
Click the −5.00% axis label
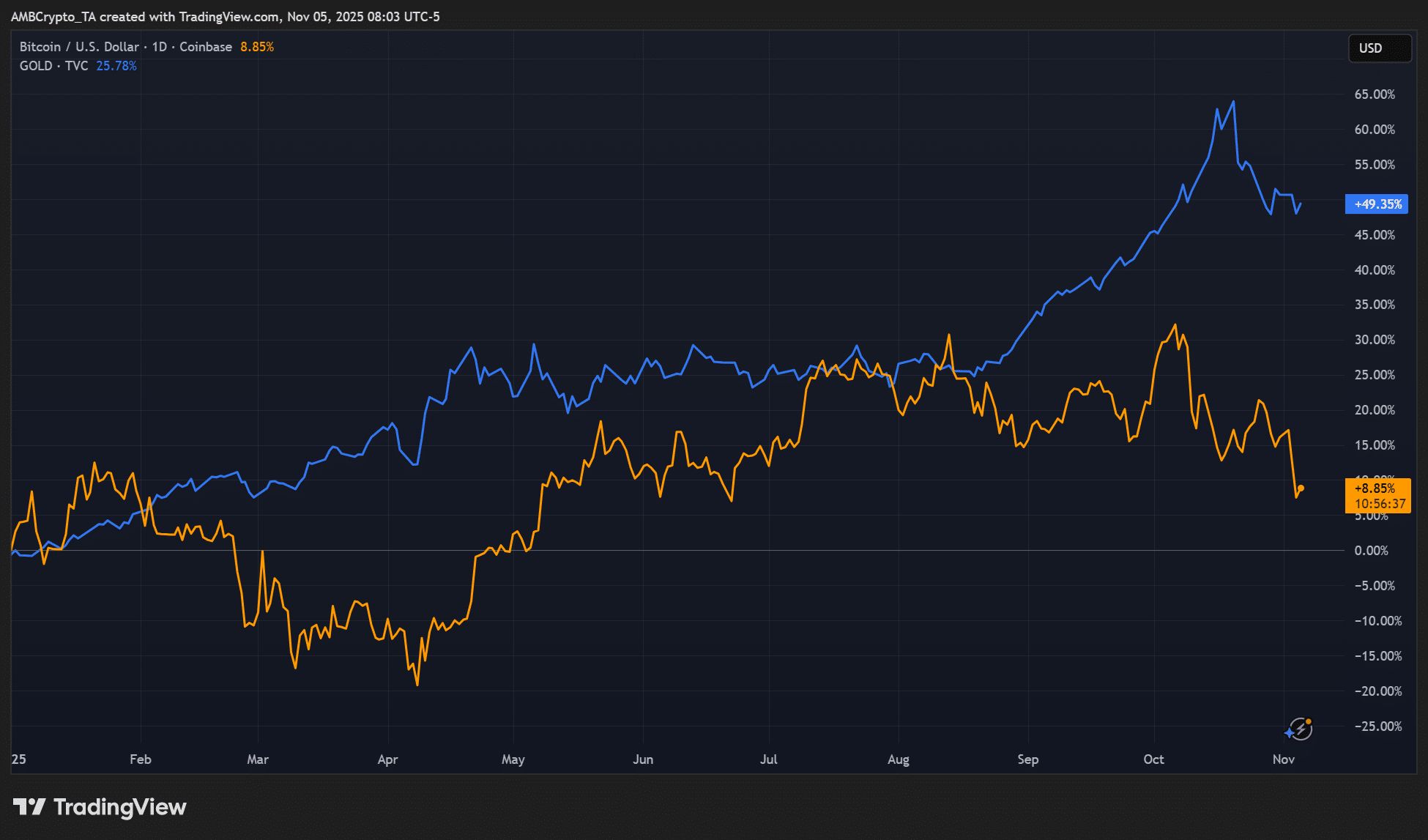(x=1375, y=586)
